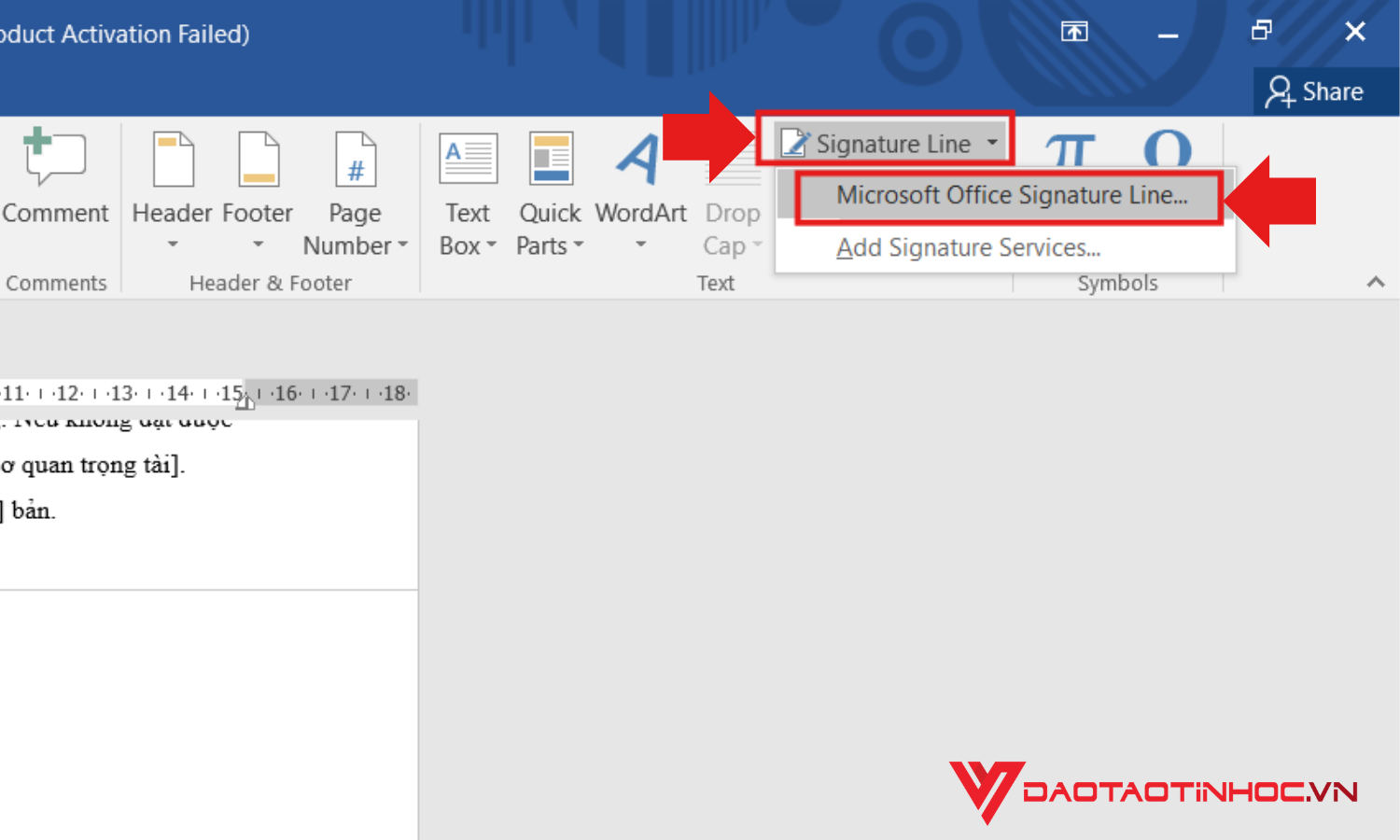Click the Share button
Viewport: 1400px width, 840px height.
pyautogui.click(x=1315, y=91)
